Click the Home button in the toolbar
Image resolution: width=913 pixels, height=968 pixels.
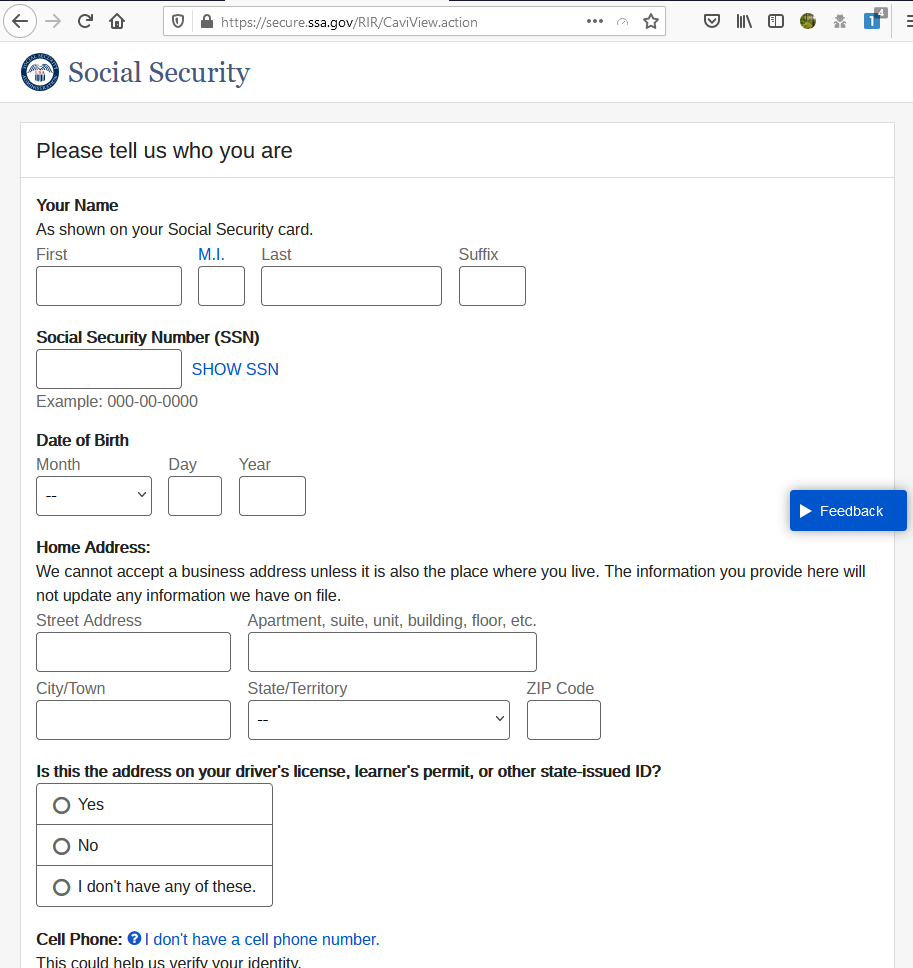(116, 20)
